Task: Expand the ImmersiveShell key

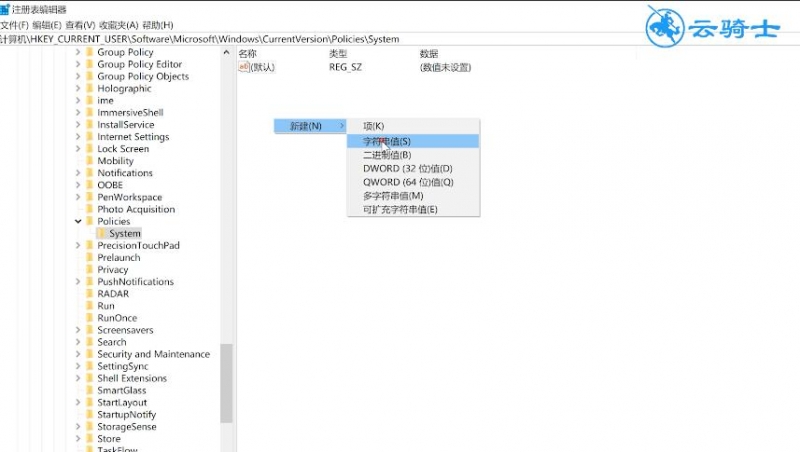Action: pyautogui.click(x=78, y=112)
